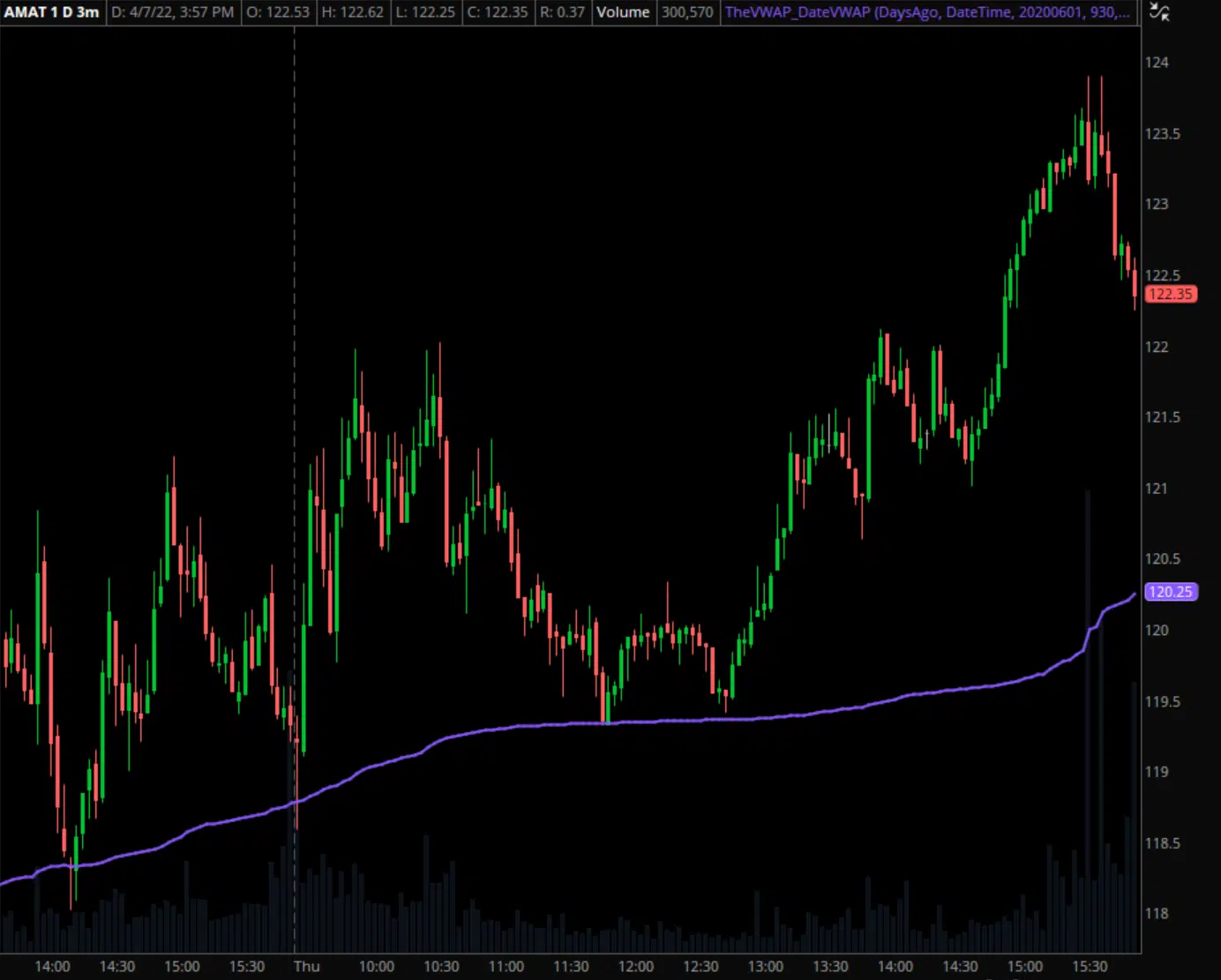Click the 13:30 time axis label

(x=830, y=967)
